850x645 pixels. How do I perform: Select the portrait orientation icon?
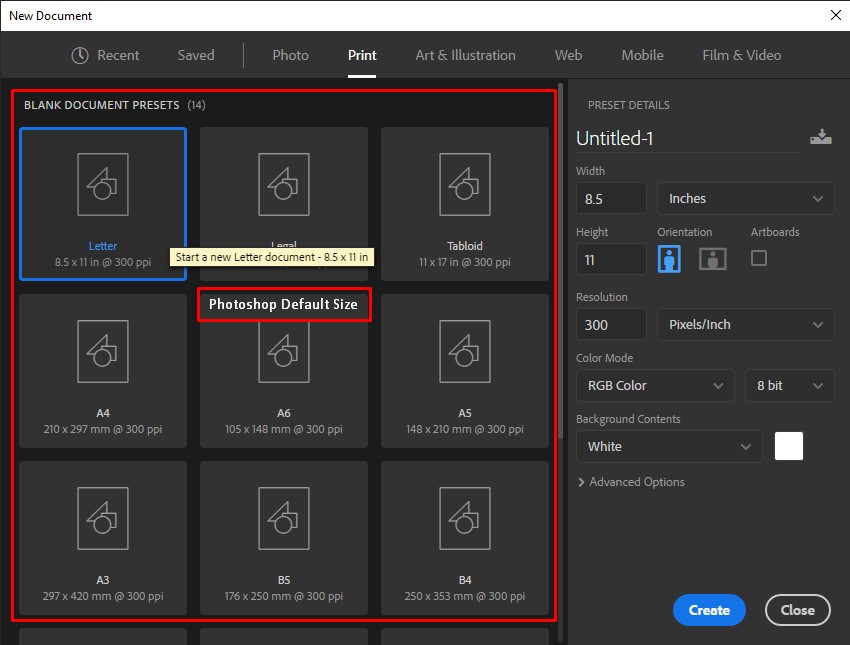click(x=668, y=258)
